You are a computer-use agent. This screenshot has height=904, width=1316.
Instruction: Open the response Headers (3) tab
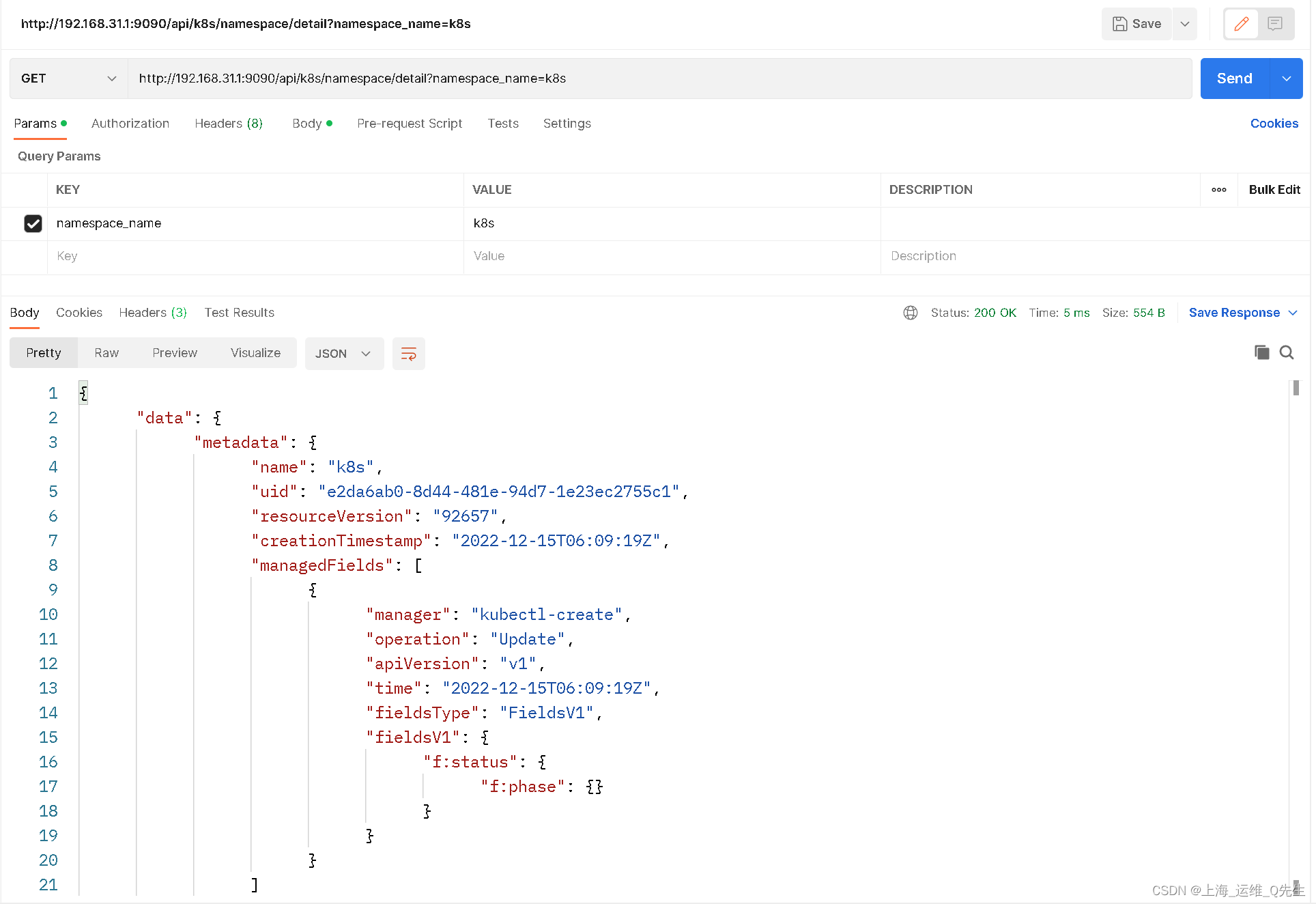[x=153, y=313]
